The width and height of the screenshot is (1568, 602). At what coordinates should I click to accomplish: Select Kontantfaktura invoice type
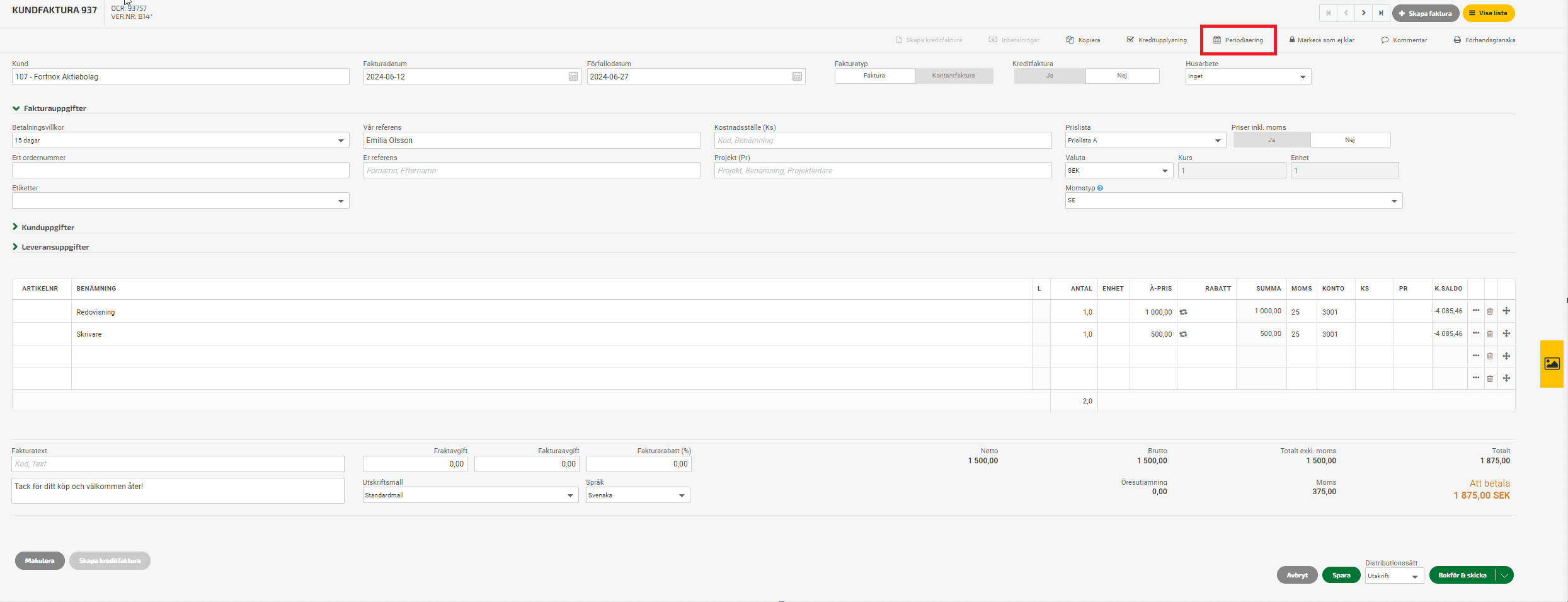click(954, 76)
